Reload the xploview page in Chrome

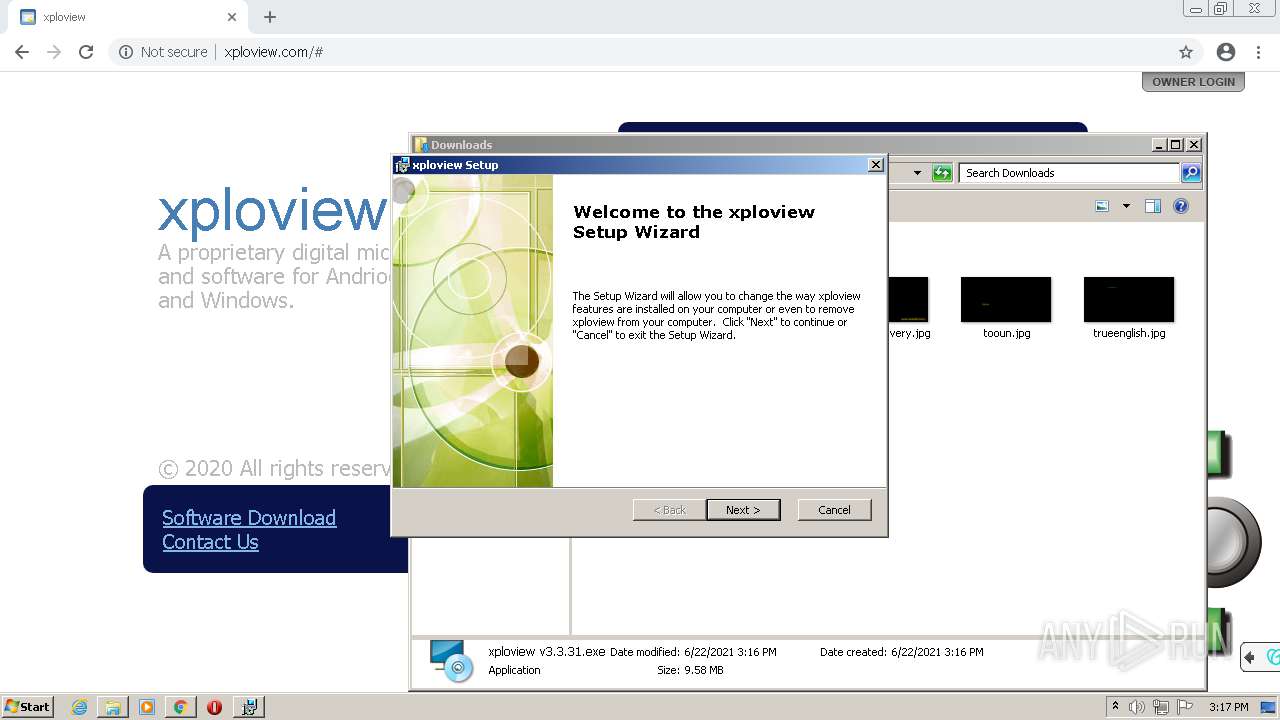coord(86,52)
